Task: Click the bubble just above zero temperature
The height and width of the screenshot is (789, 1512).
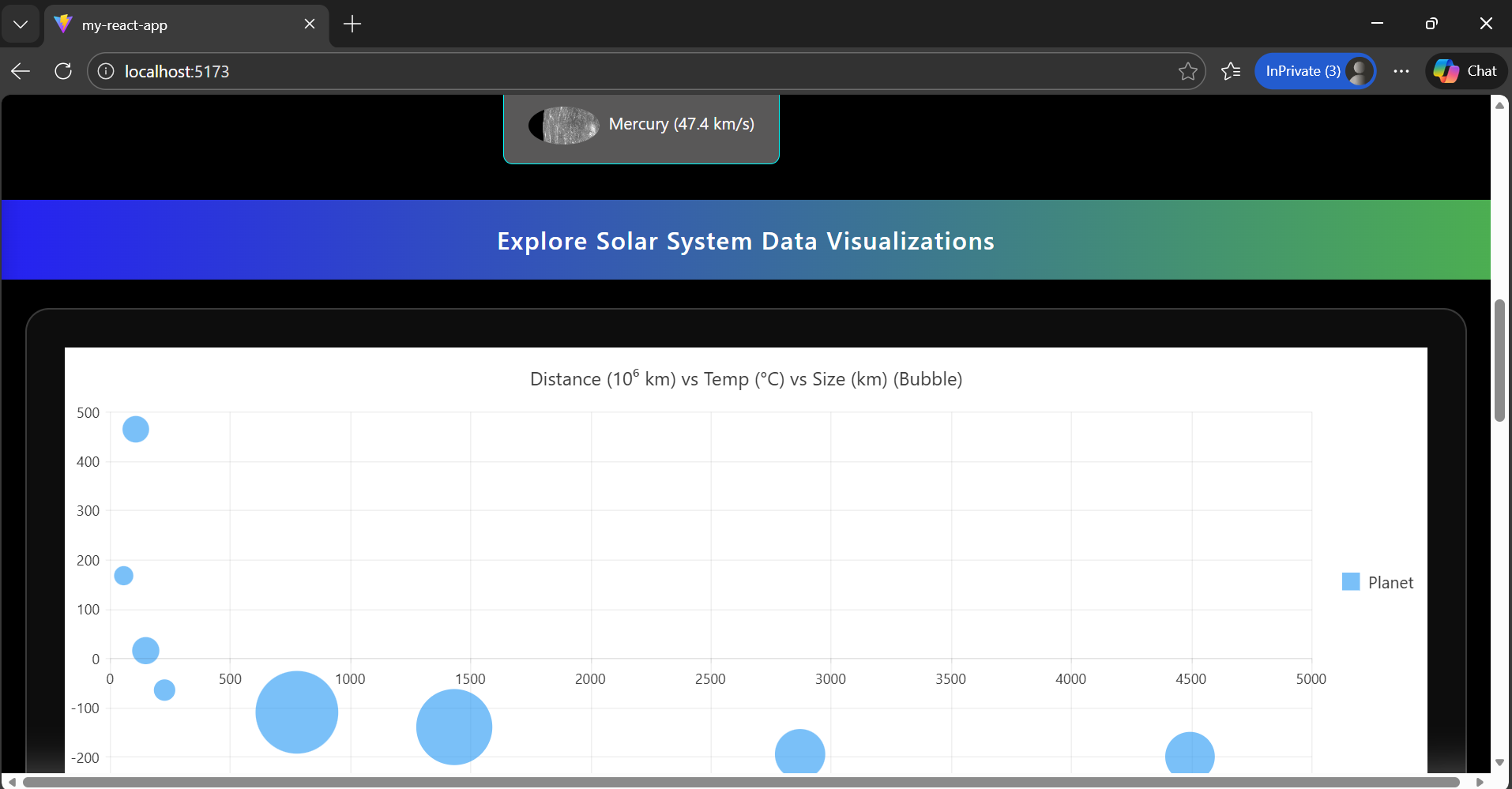Action: (145, 651)
